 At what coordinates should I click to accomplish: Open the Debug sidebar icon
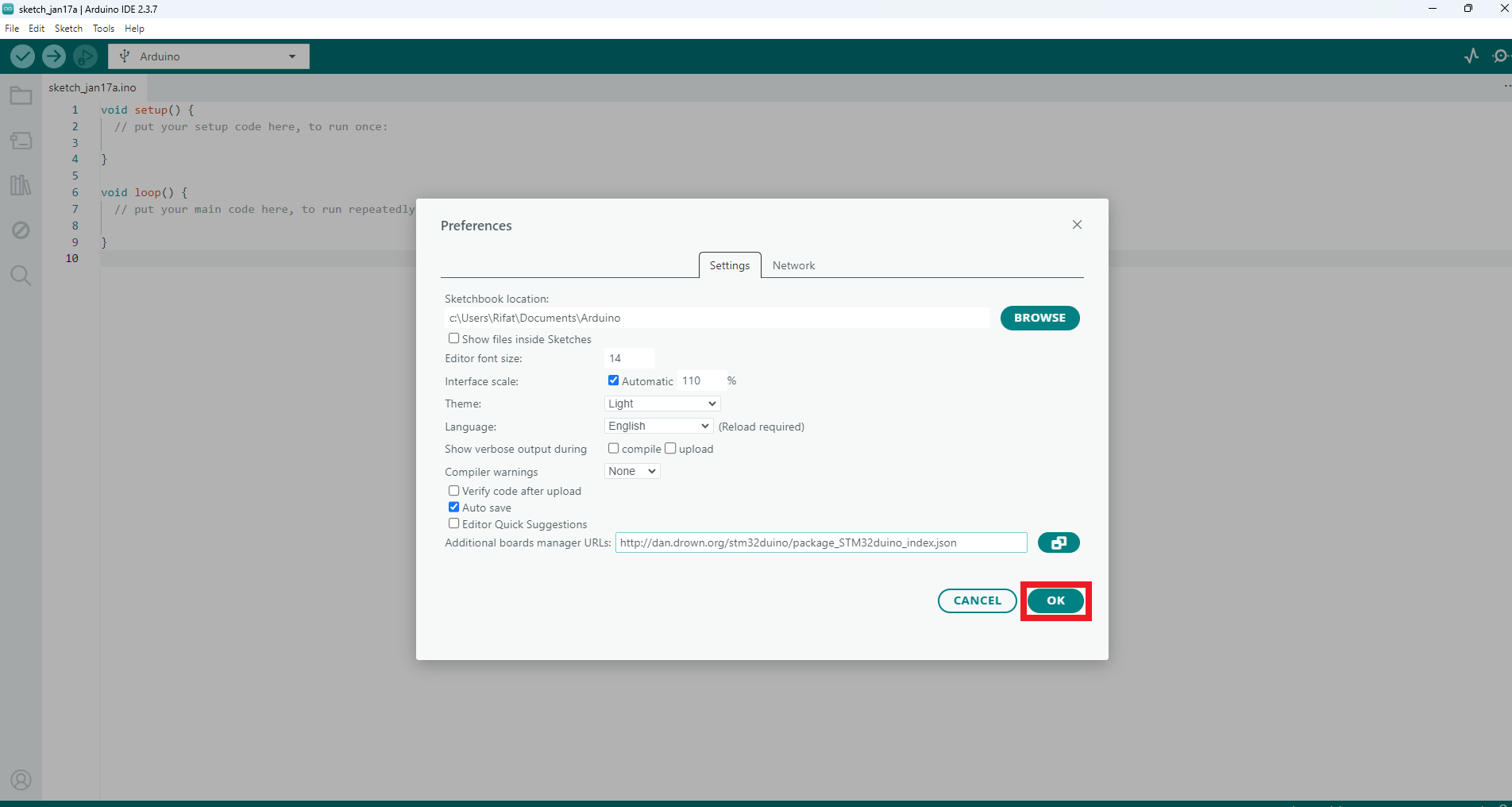click(x=21, y=230)
